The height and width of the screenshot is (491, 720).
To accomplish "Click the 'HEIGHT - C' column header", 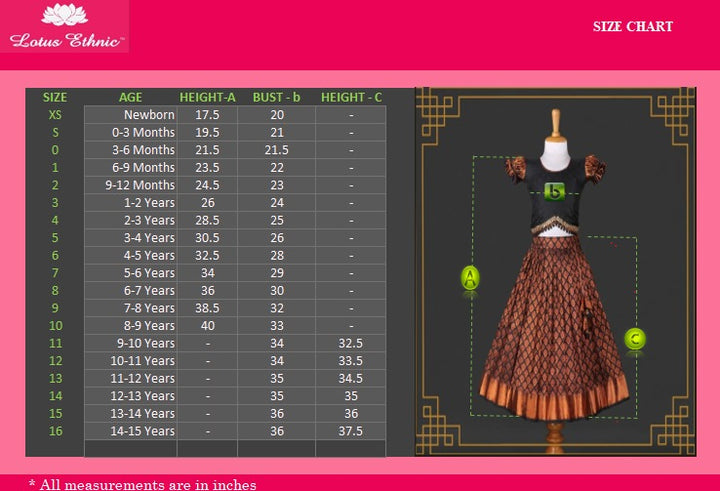I will point(351,97).
